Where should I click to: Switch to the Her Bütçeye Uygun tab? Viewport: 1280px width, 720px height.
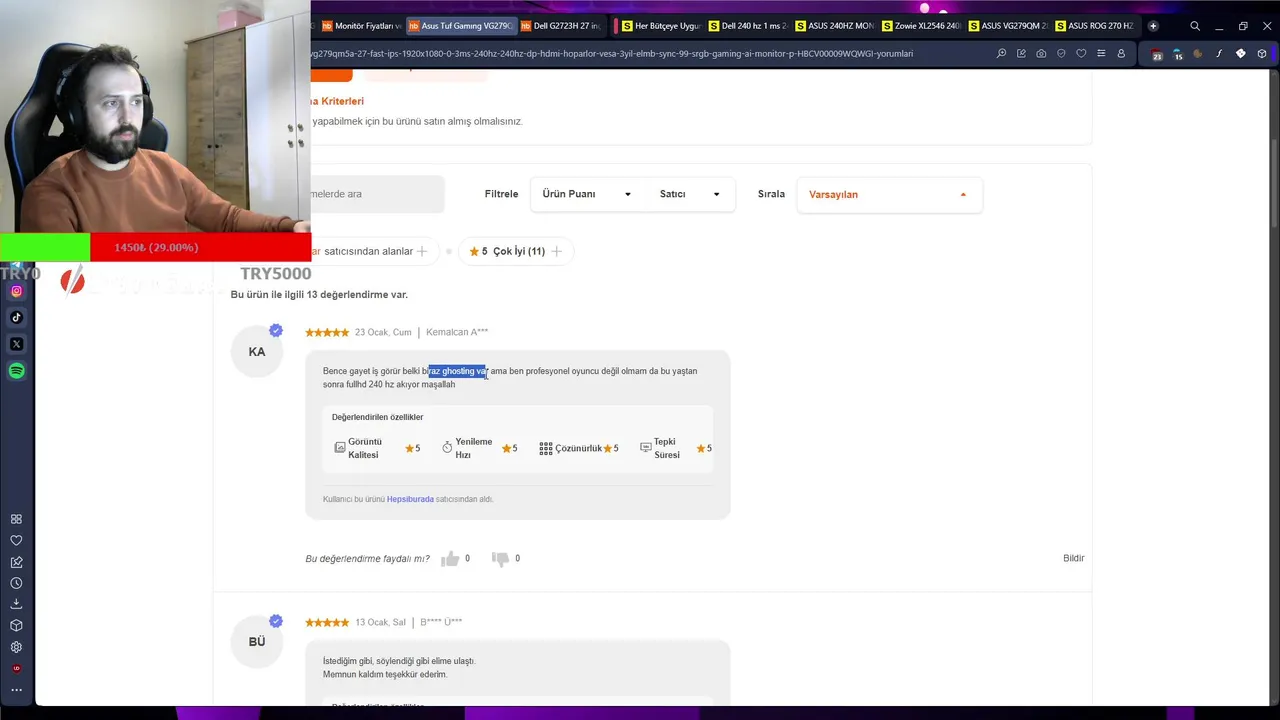(x=661, y=26)
